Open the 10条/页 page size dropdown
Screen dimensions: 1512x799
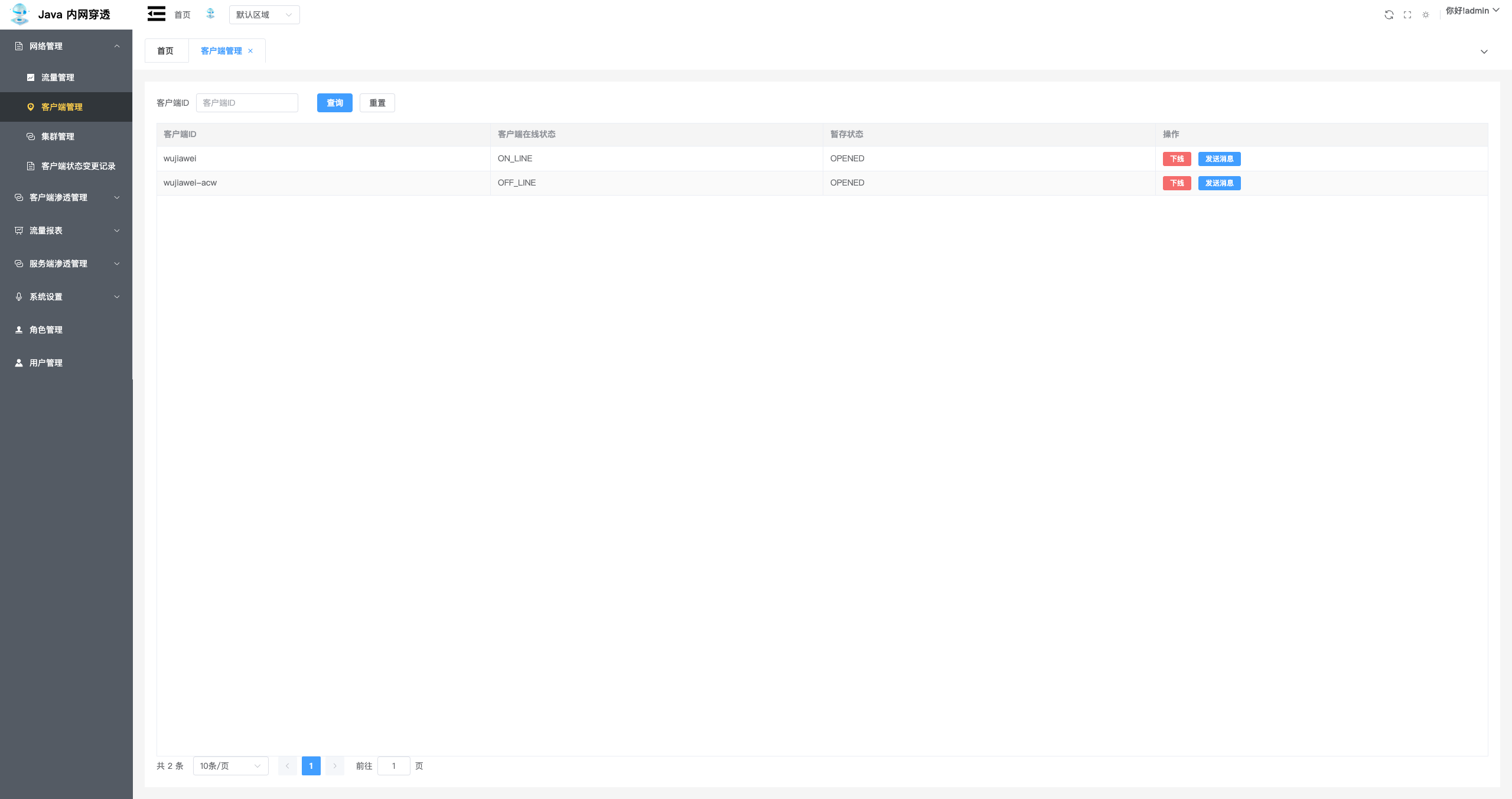(x=230, y=766)
